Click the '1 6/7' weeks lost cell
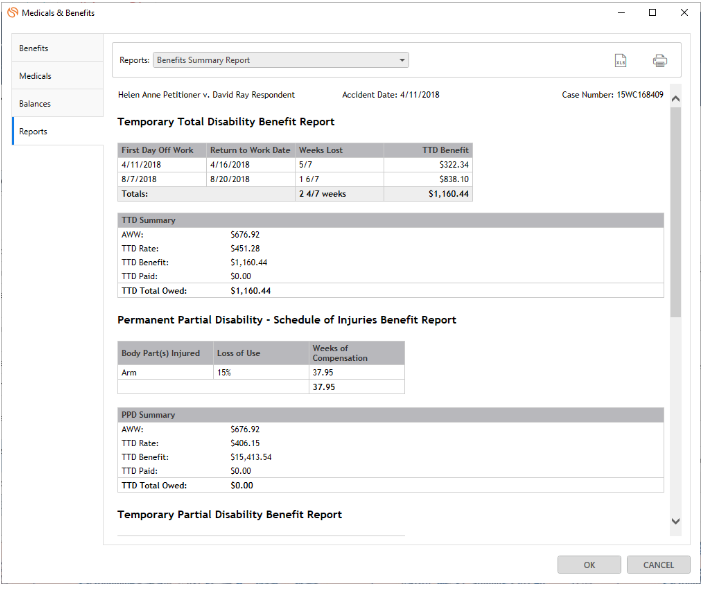The height and width of the screenshot is (591, 709). pos(339,179)
